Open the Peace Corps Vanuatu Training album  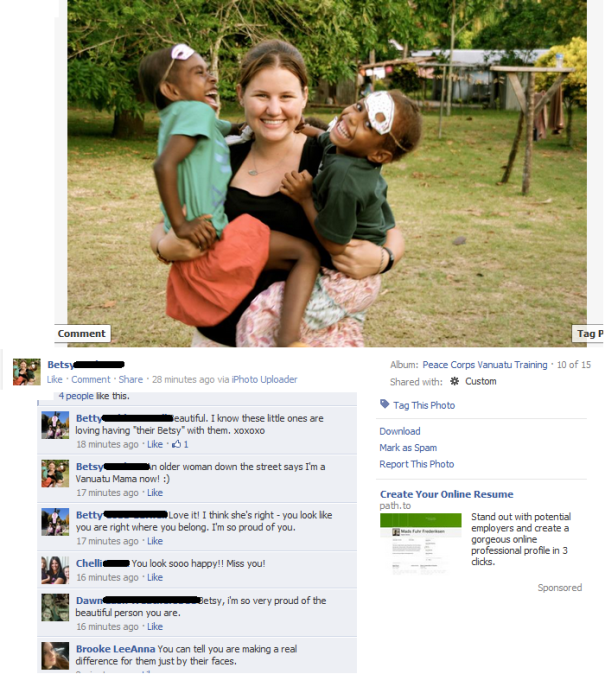point(485,365)
